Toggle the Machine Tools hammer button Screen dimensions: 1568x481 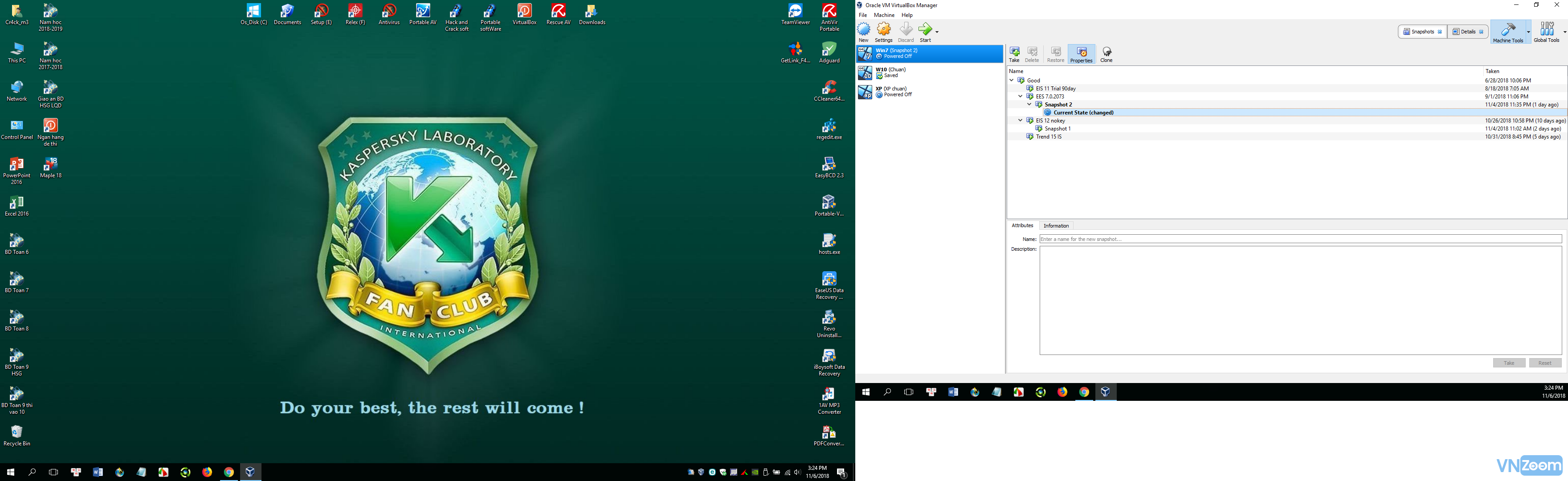pyautogui.click(x=1508, y=32)
